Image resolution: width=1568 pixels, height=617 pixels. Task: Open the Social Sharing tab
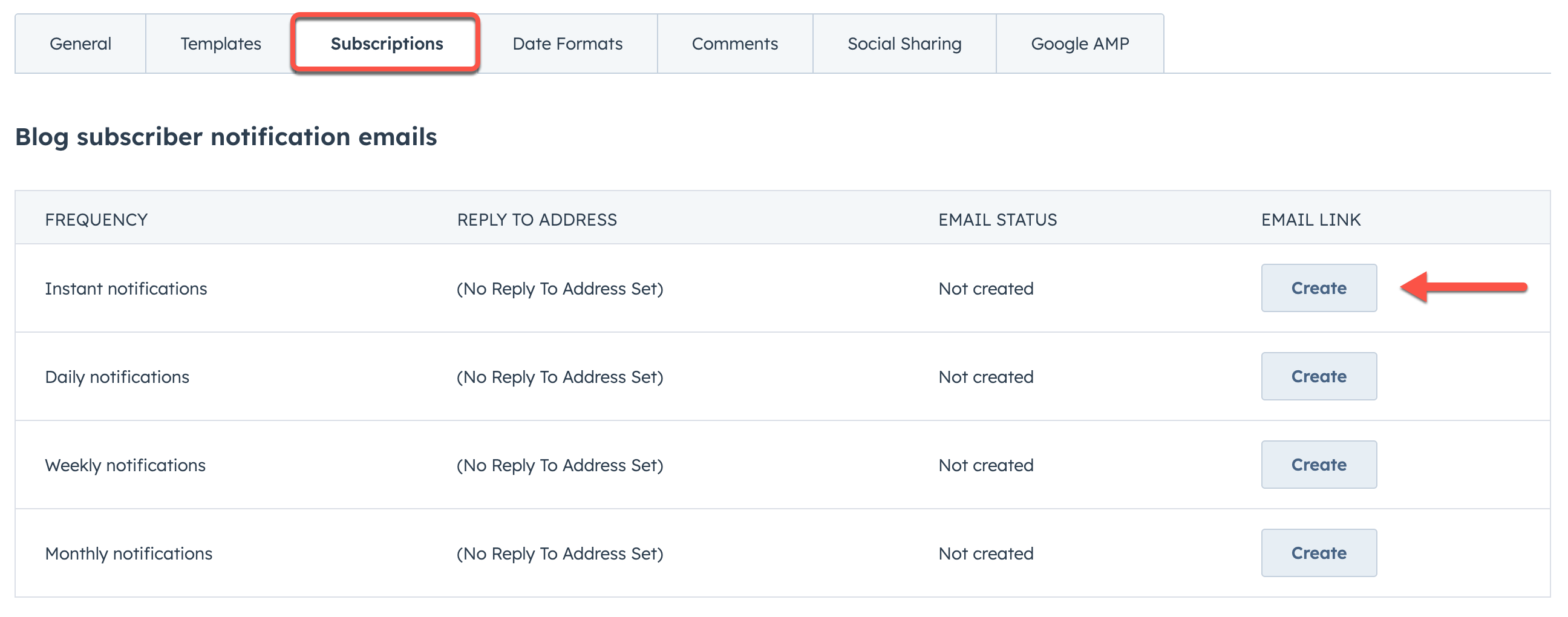(x=904, y=44)
